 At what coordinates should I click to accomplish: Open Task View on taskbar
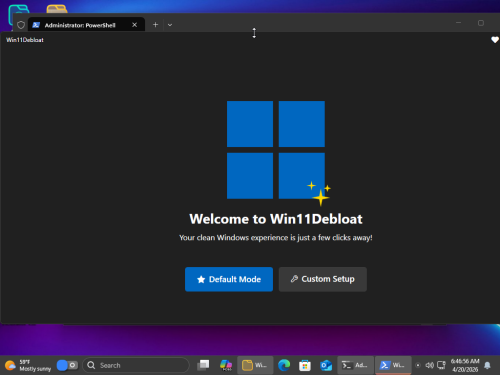tap(203, 365)
